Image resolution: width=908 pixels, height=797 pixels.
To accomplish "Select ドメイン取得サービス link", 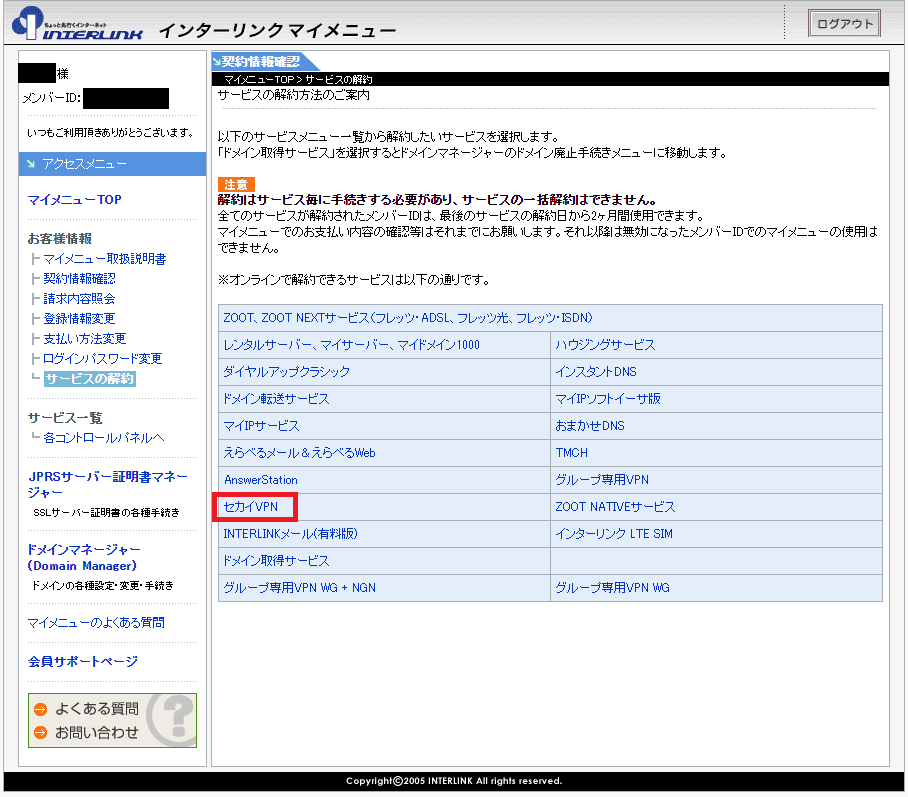I will coord(276,561).
